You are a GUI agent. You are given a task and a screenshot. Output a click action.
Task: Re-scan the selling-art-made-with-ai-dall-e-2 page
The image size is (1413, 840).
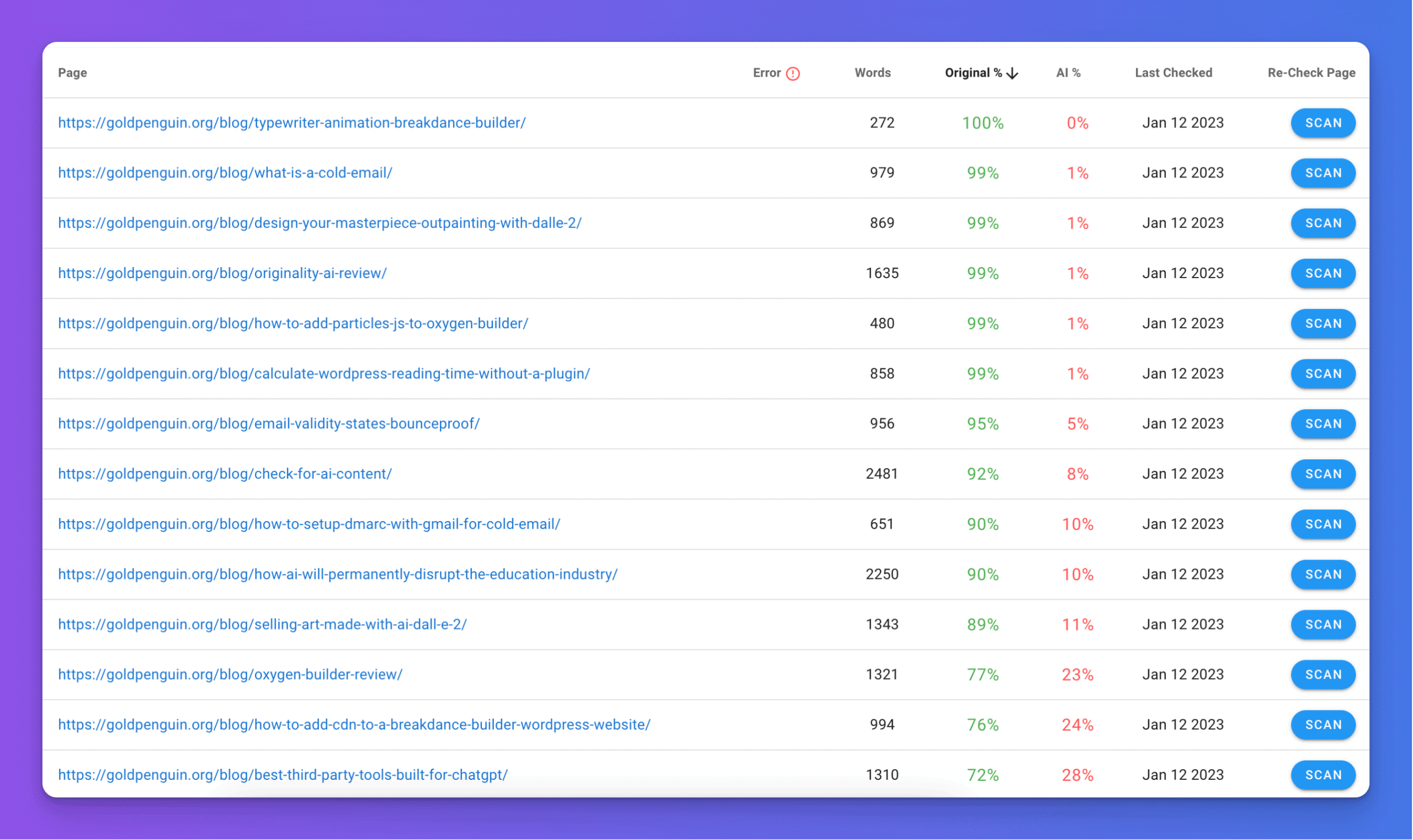coord(1322,624)
